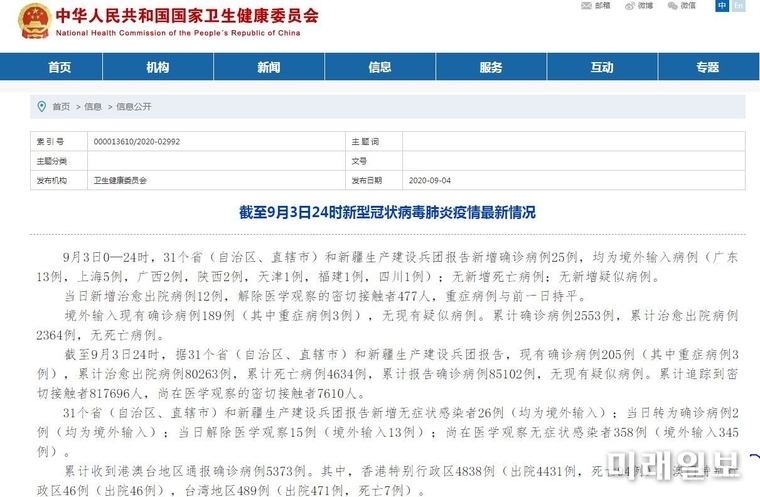760x497 pixels.
Task: Switch language to 中 Chinese
Action: tap(722, 5)
